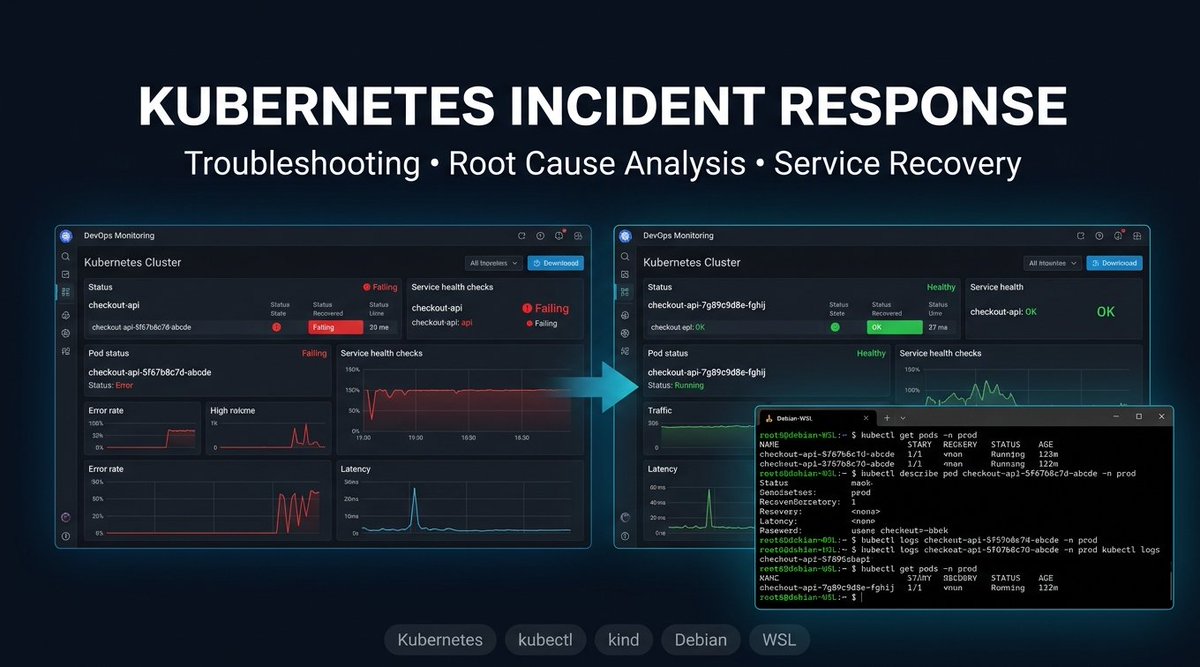Click the Download button in right dashboard
1200x667 pixels.
(x=1114, y=263)
